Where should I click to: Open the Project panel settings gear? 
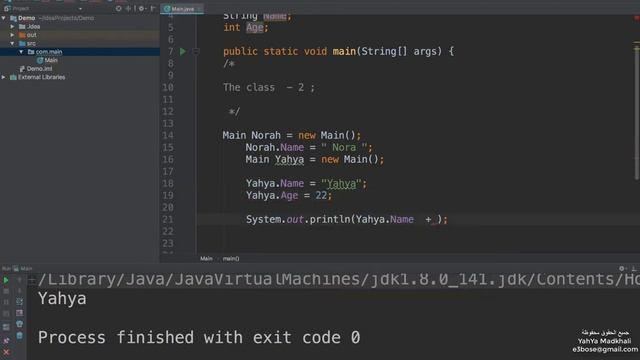142,8
